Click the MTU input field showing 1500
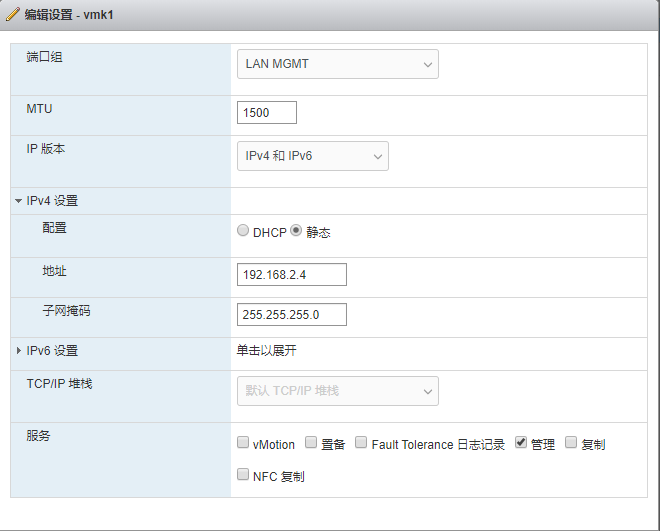 (x=267, y=113)
